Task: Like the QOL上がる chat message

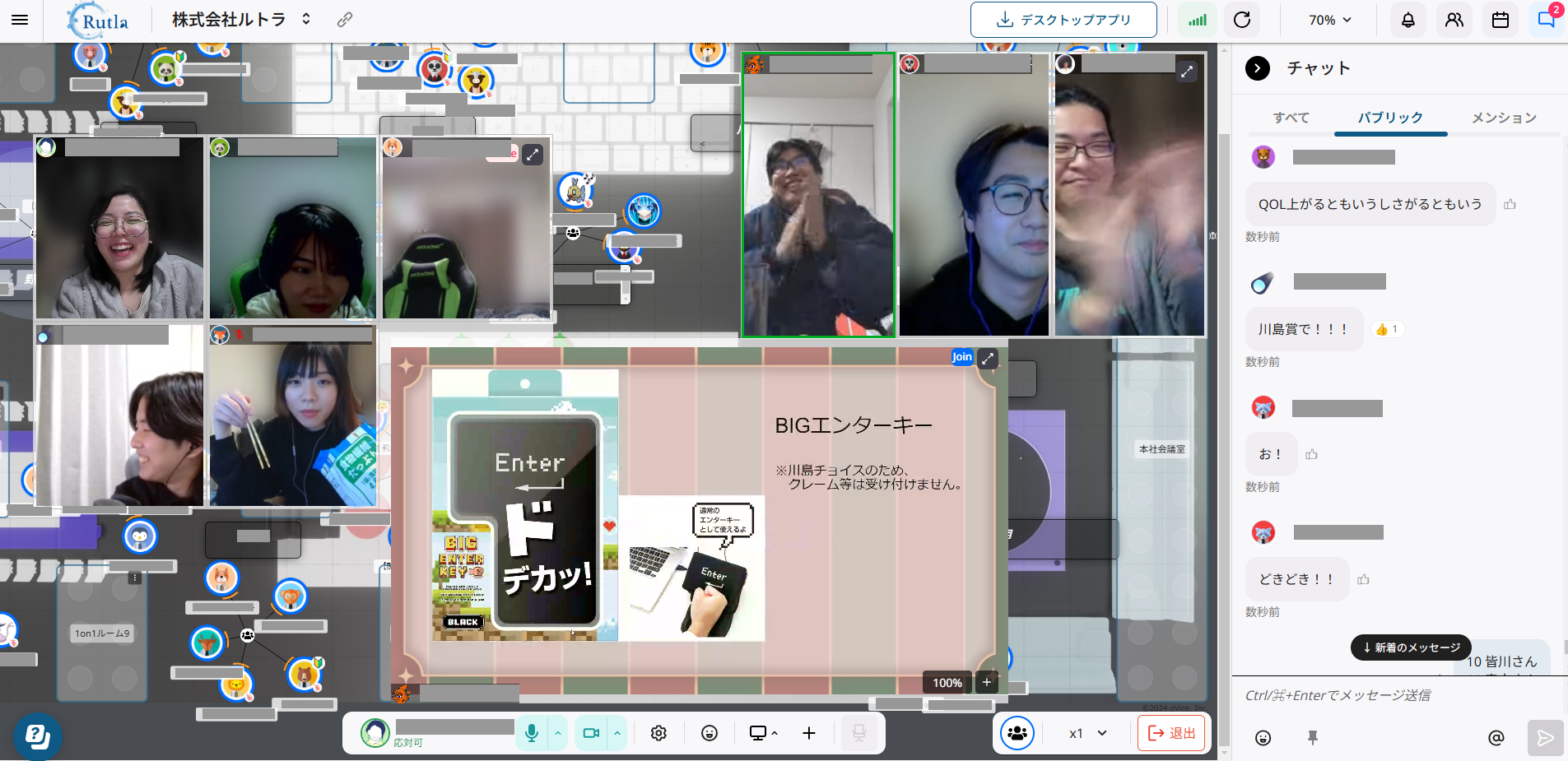Action: click(x=1510, y=204)
